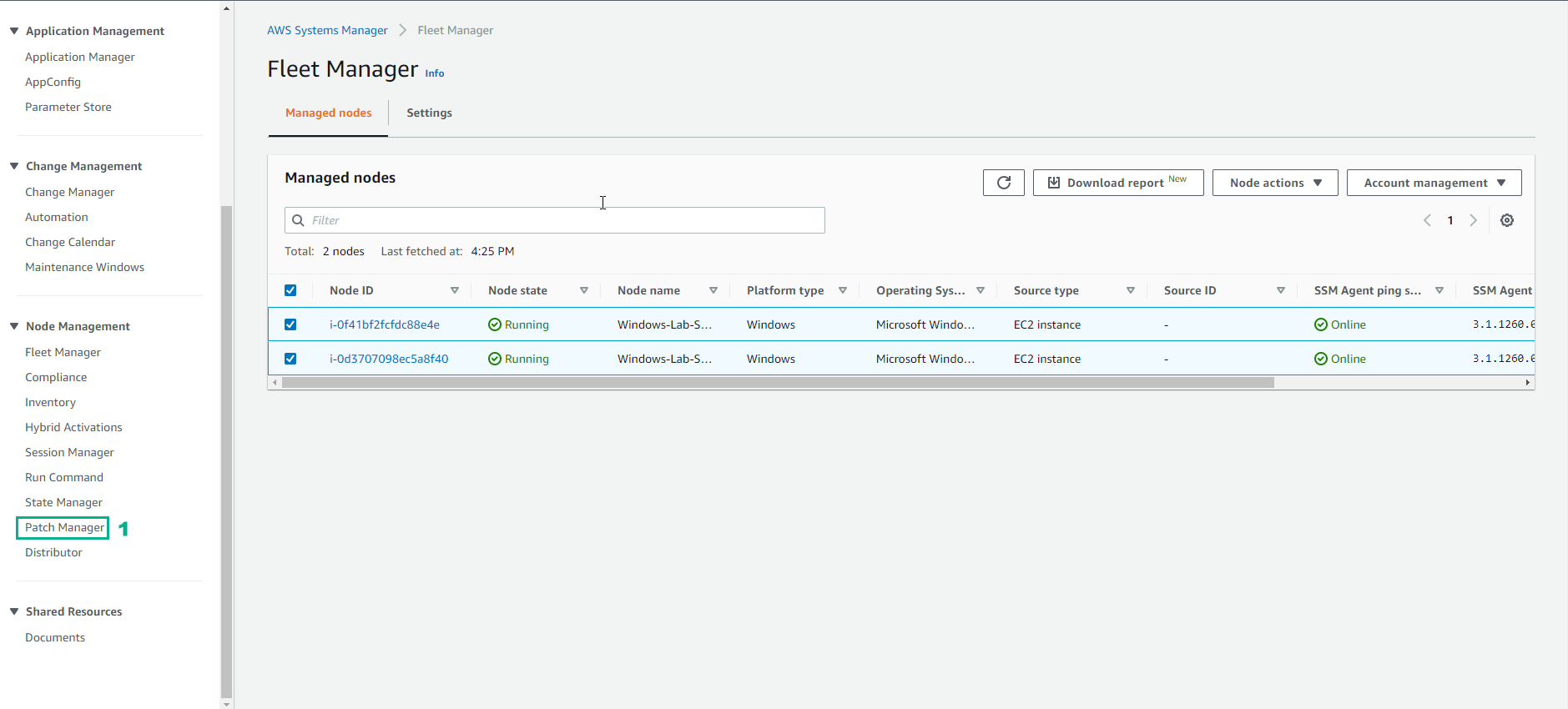Screen dimensions: 1568x709
Task: Click Running state of second node
Action: [x=518, y=359]
